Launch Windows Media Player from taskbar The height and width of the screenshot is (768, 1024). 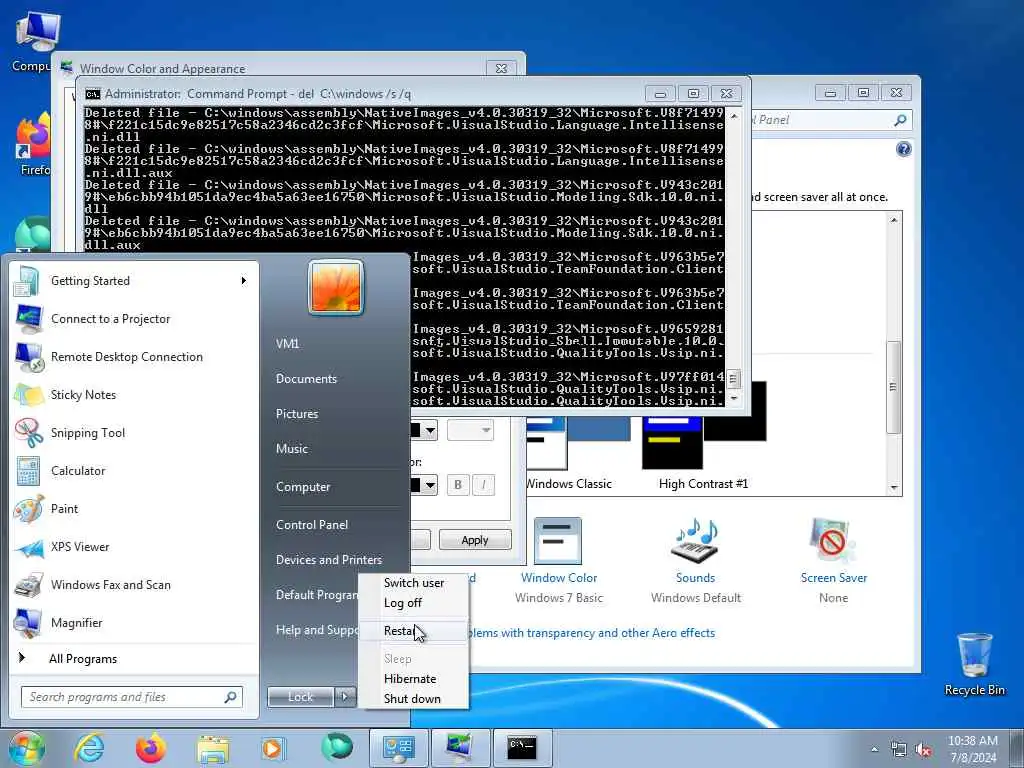pos(273,748)
